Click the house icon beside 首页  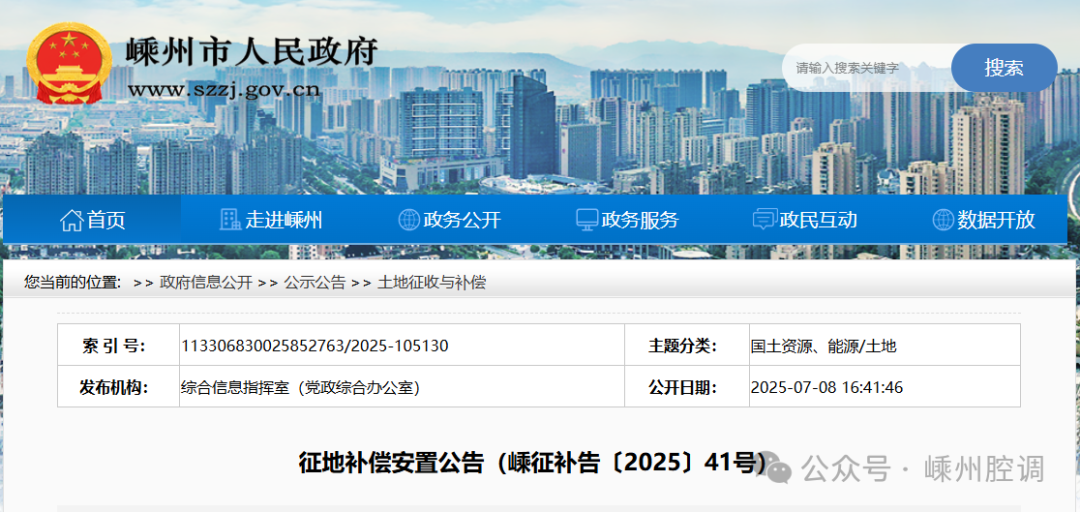71,220
